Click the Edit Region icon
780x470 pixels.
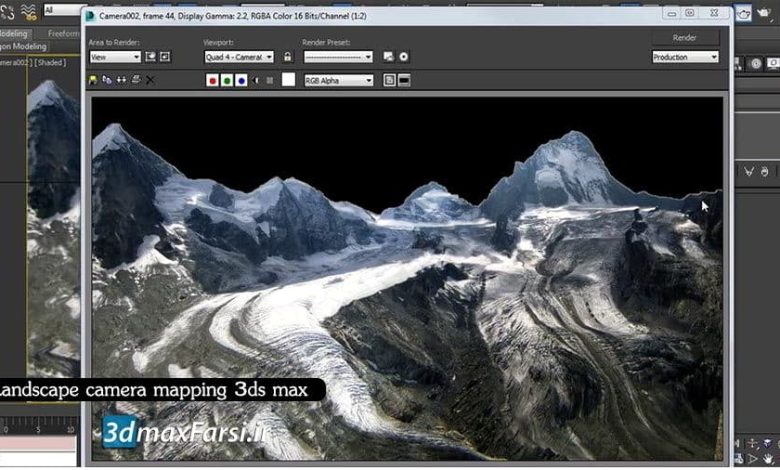150,57
